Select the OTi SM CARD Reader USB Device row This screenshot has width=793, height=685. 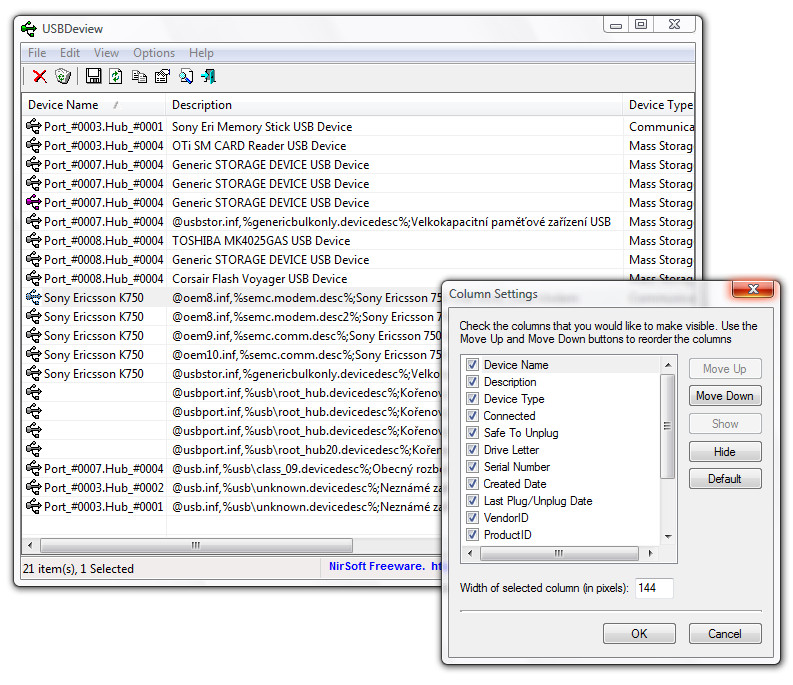[358, 145]
